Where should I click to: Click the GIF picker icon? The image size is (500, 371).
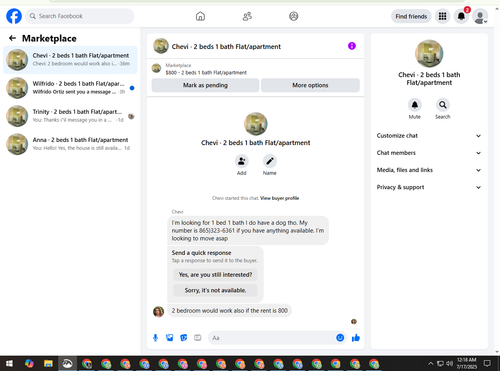click(198, 338)
